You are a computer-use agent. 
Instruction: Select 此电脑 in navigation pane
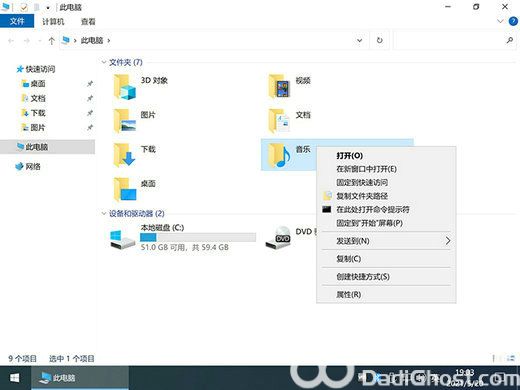tap(48, 147)
